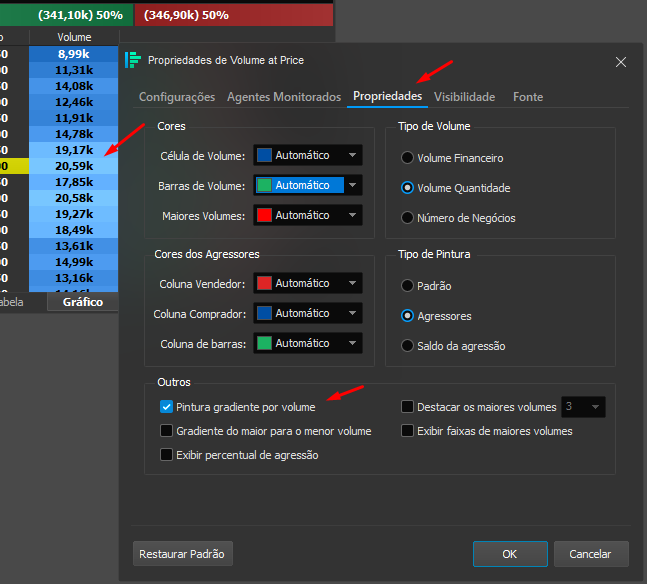The image size is (647, 584).
Task: Select the Volume Quantidade radio button
Action: pos(407,188)
